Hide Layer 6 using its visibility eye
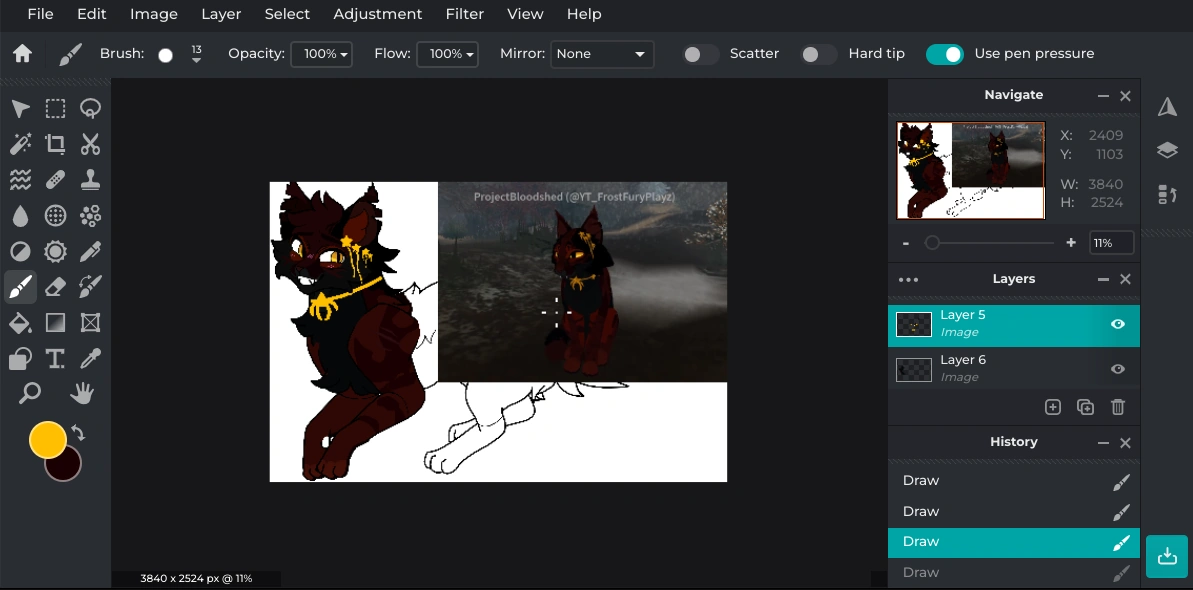 [1118, 368]
